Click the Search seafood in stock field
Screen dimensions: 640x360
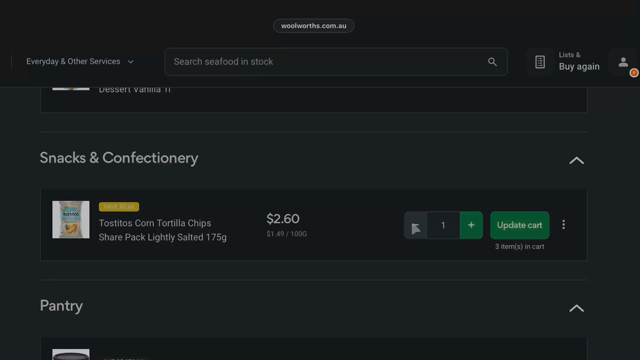pyautogui.click(x=336, y=62)
